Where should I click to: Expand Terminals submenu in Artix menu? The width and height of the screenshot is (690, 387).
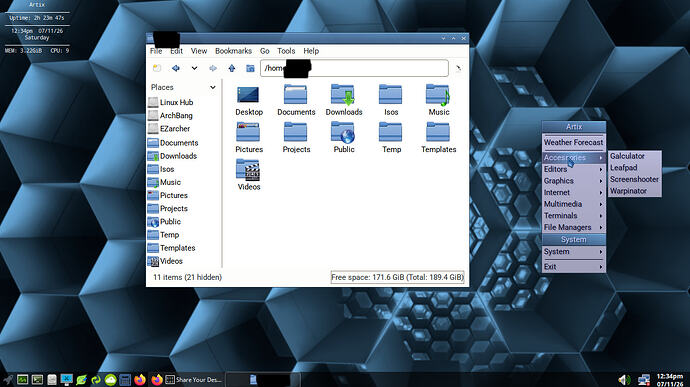574,216
